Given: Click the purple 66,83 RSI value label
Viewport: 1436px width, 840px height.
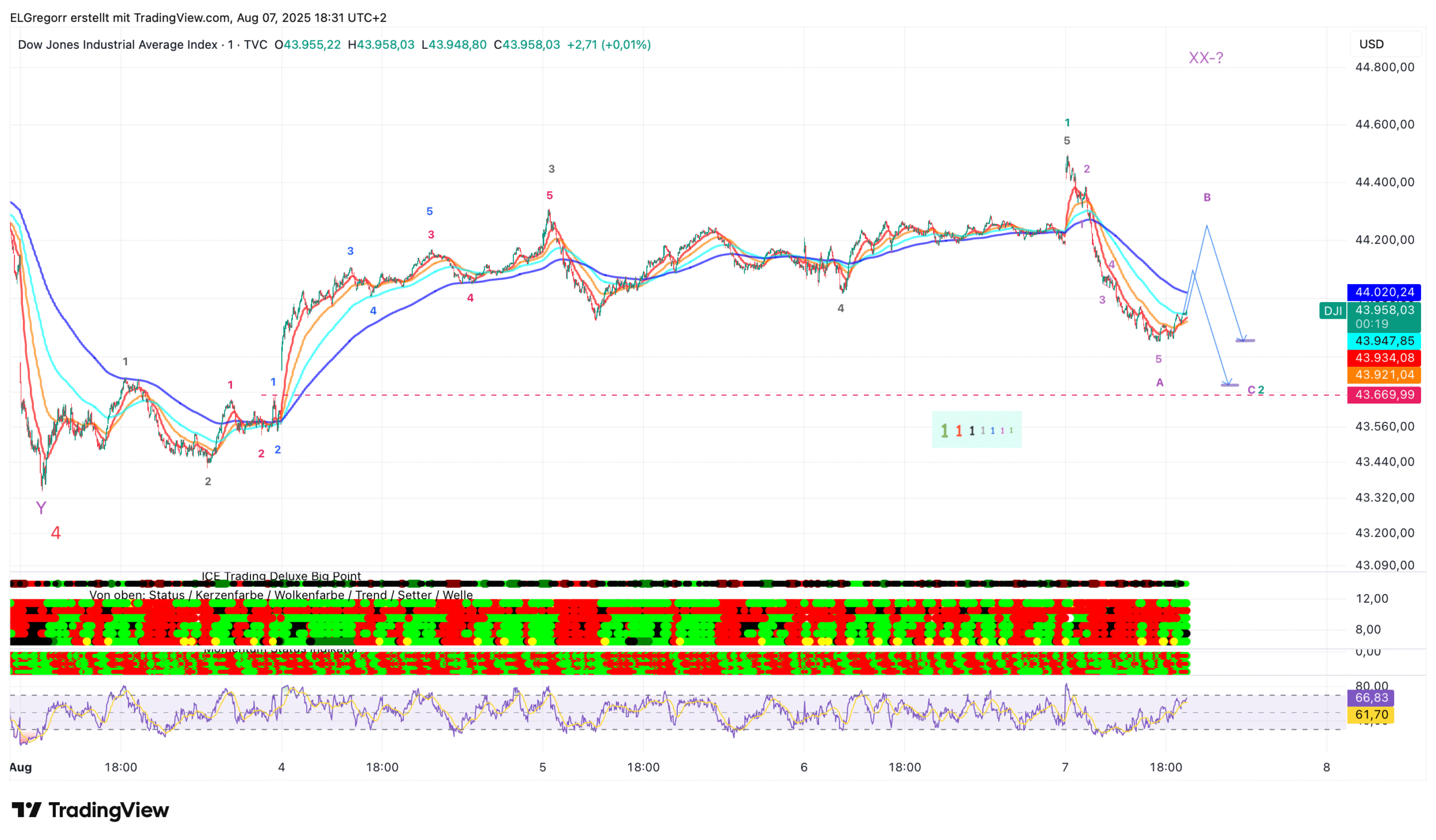Looking at the screenshot, I should 1371,698.
